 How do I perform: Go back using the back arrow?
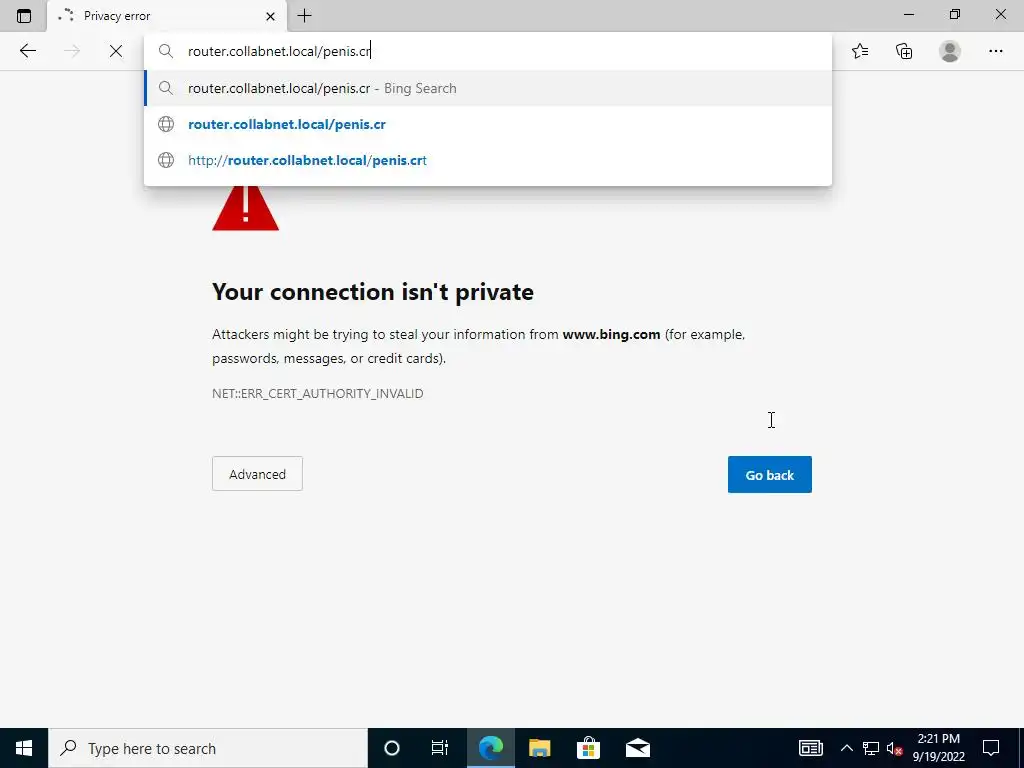pyautogui.click(x=27, y=51)
